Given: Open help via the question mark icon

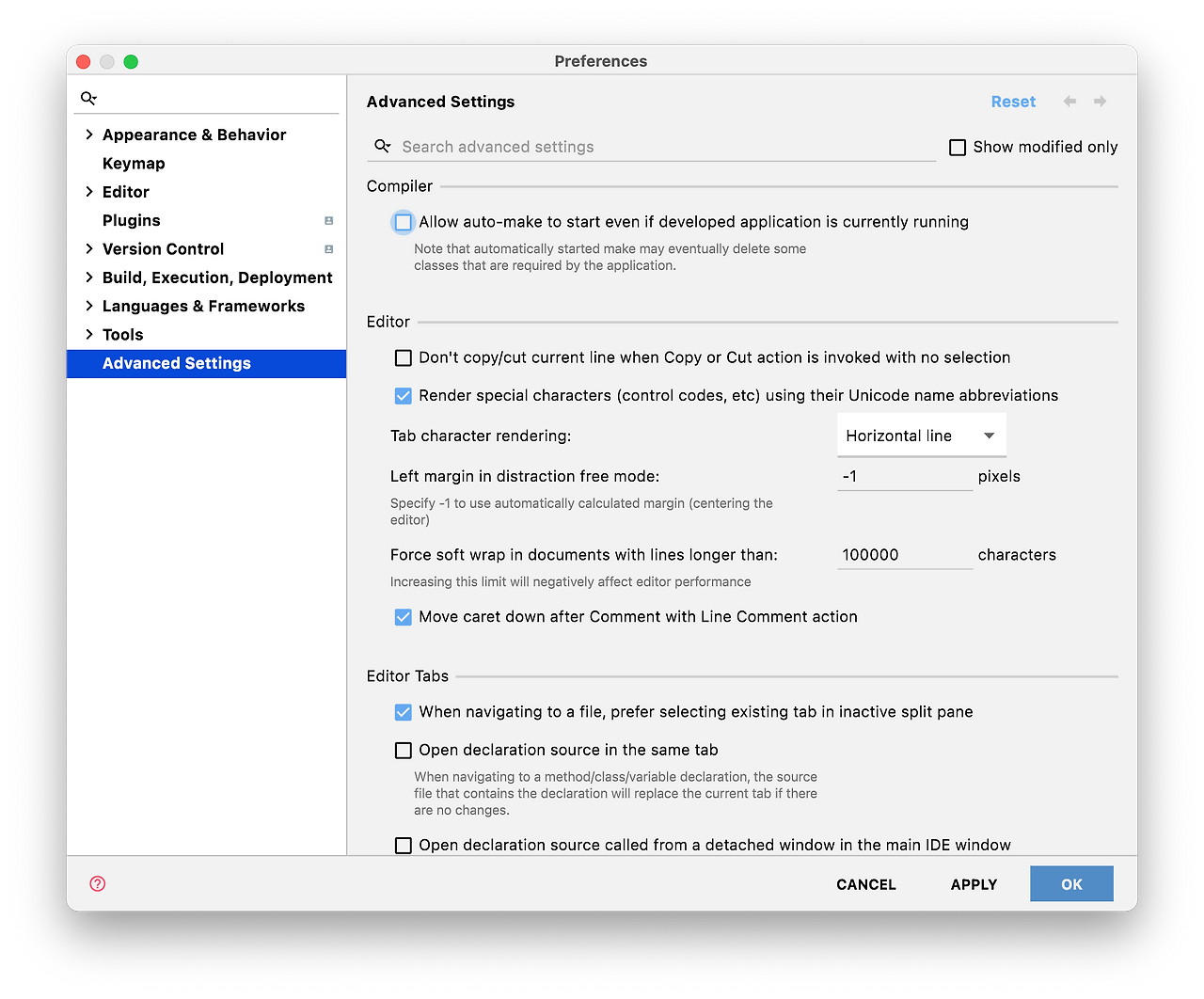Looking at the screenshot, I should click(97, 883).
